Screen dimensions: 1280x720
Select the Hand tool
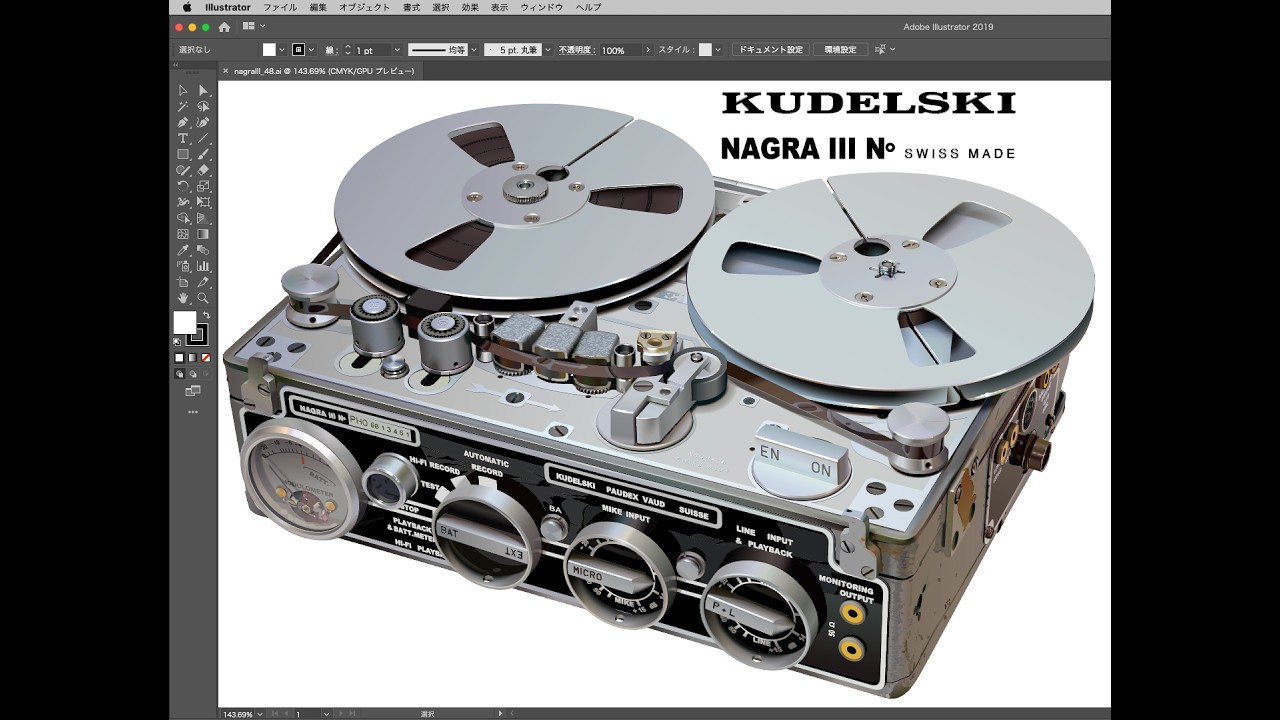tap(183, 298)
